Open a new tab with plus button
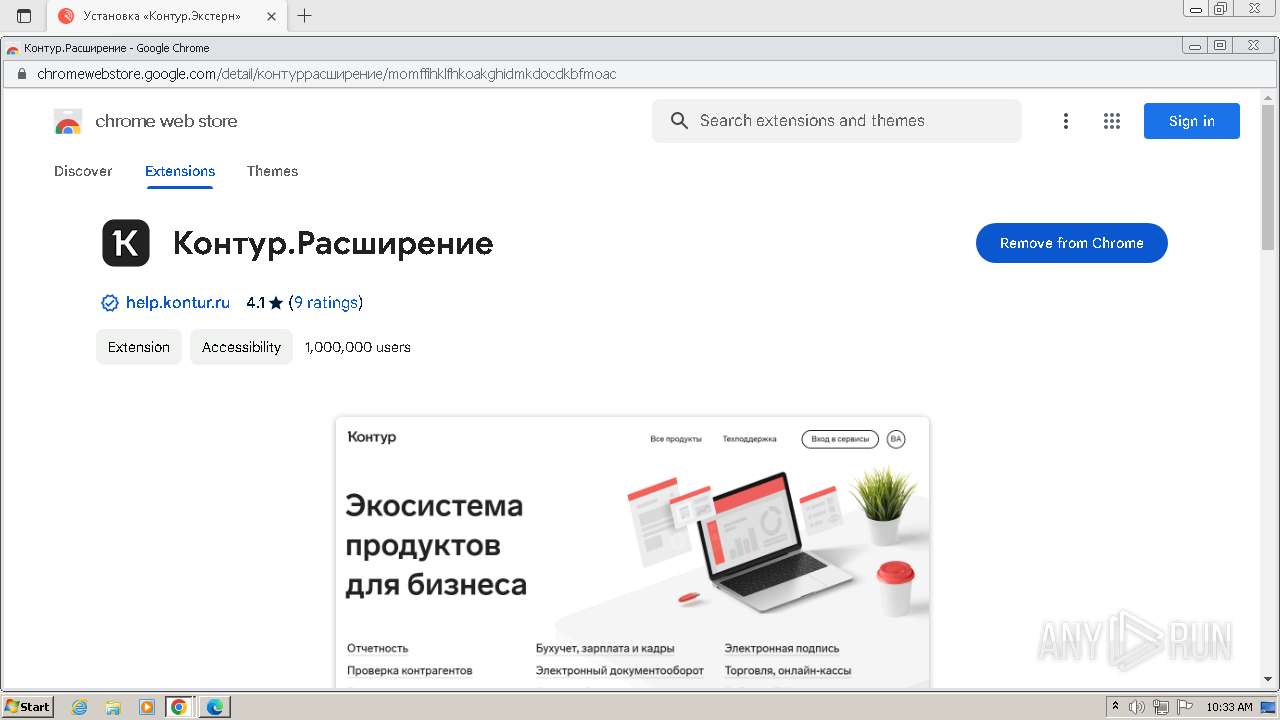 [304, 16]
